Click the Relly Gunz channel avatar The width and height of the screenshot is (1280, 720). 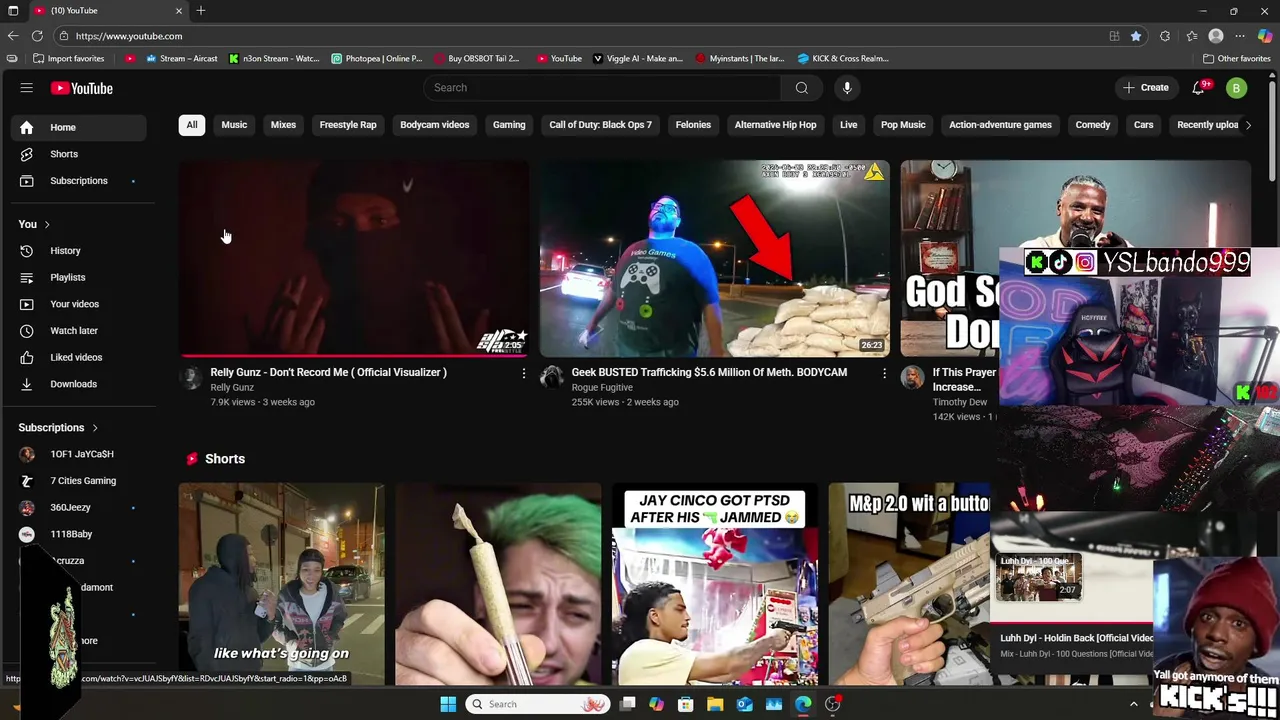point(191,377)
